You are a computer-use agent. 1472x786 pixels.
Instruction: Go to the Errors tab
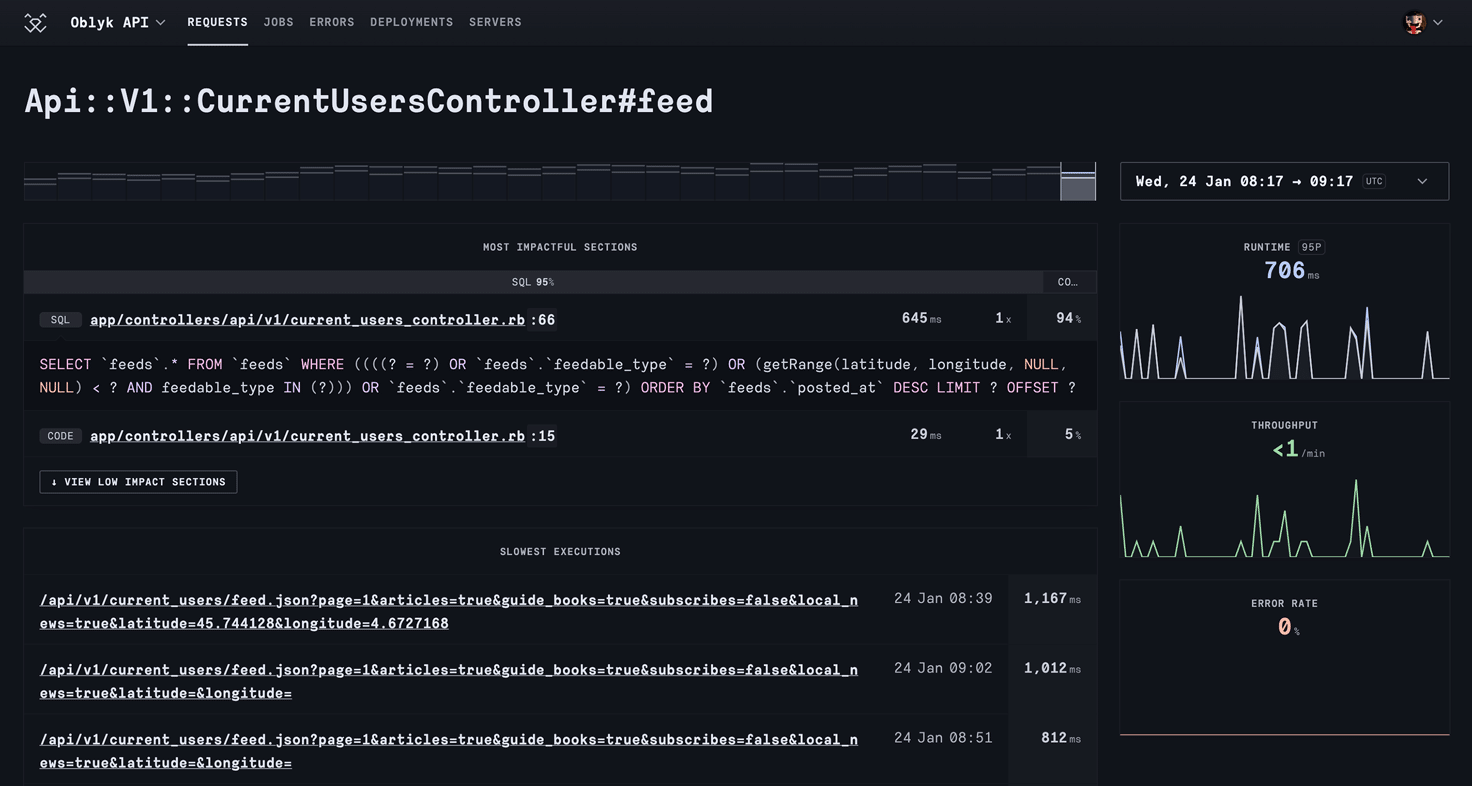332,22
